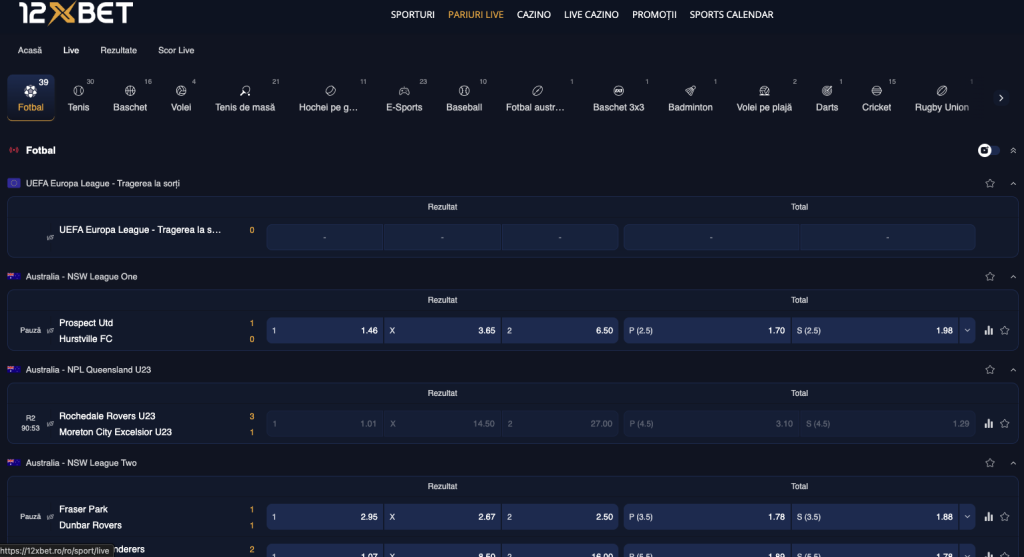Collapse Australia NSW League One section
Image resolution: width=1024 pixels, height=557 pixels.
[1013, 277]
